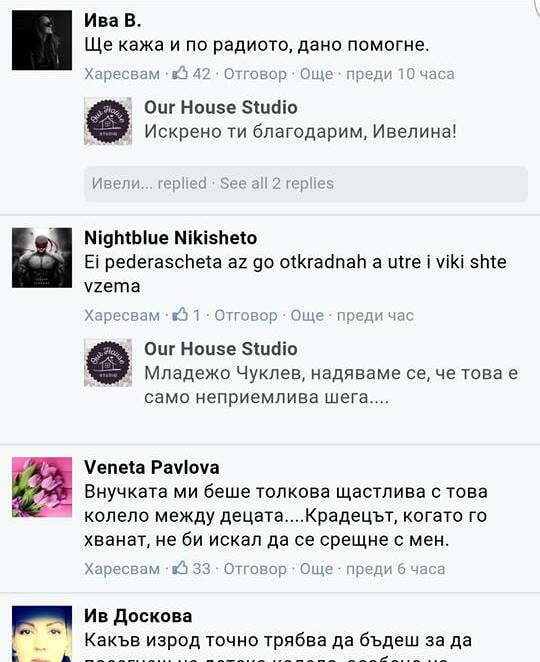
Task: Open Nightblue Nikisheto's muscular avatar
Action: tap(42, 258)
